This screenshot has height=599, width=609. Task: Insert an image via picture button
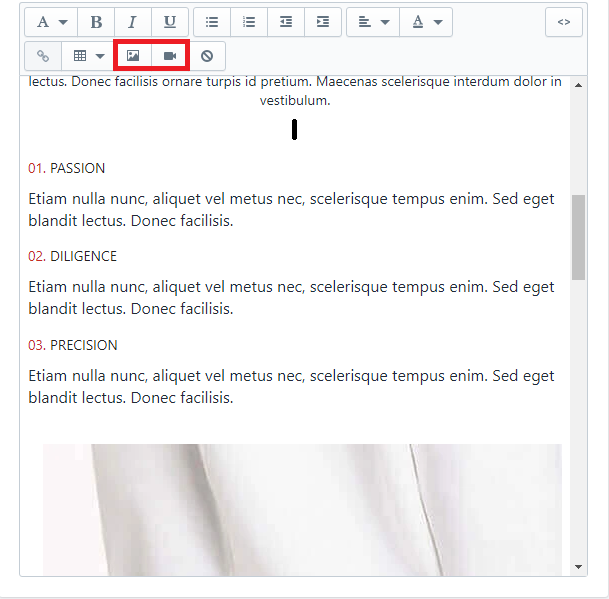pyautogui.click(x=133, y=56)
